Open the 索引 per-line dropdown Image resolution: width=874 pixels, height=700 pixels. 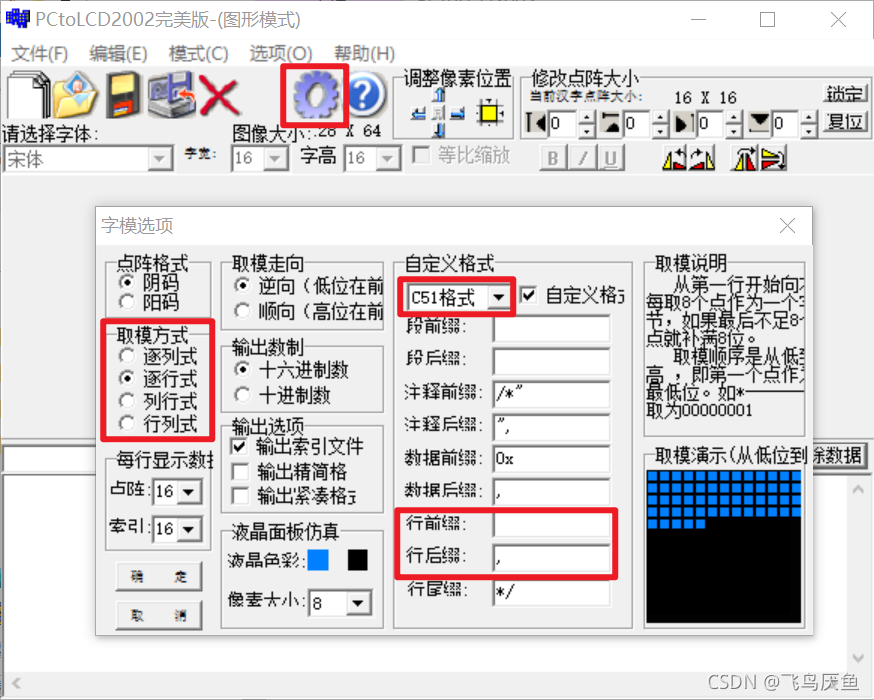pos(189,528)
